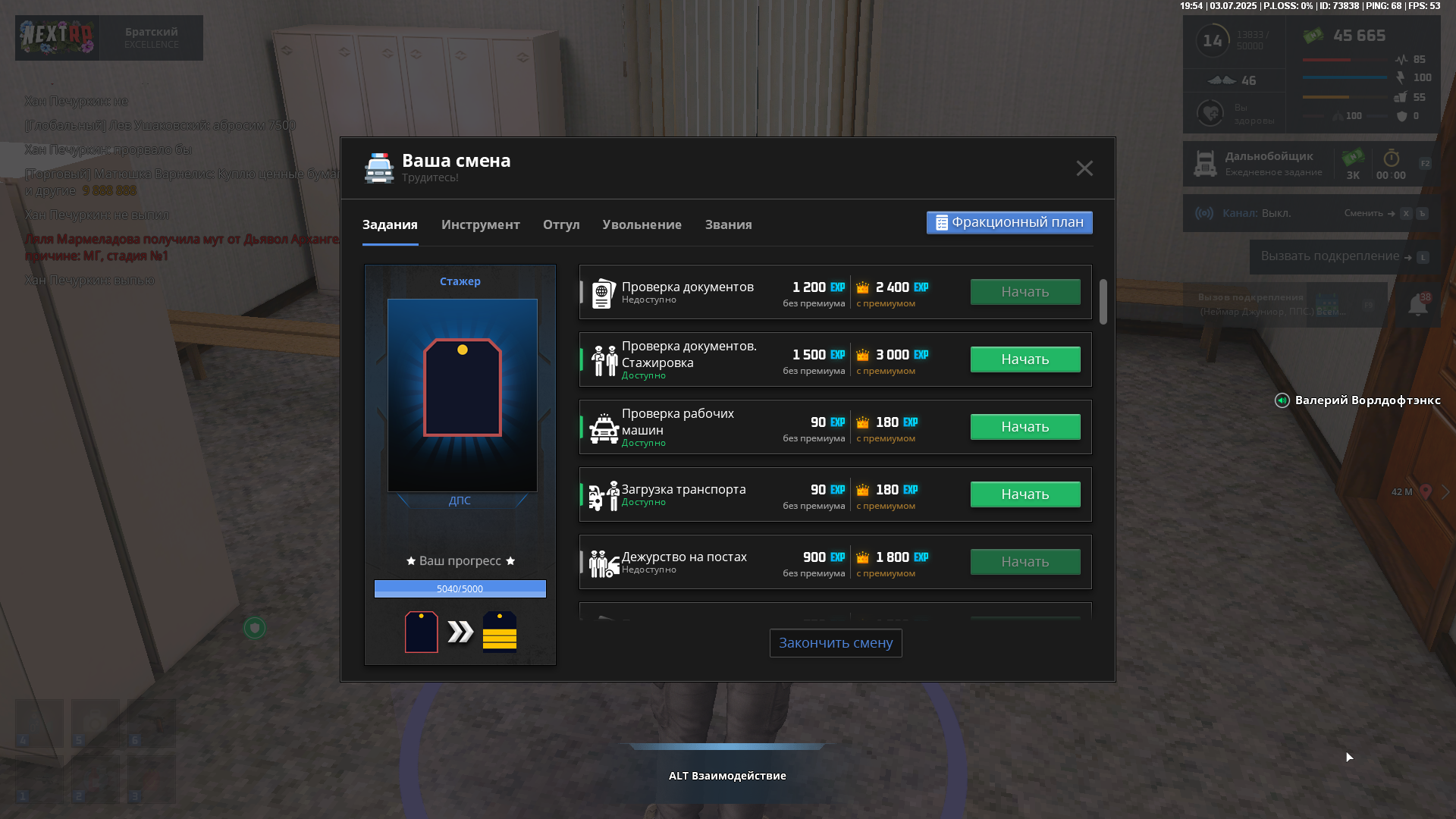The image size is (1456, 819).
Task: Click the next rank badge with yellow stripes
Action: [500, 632]
